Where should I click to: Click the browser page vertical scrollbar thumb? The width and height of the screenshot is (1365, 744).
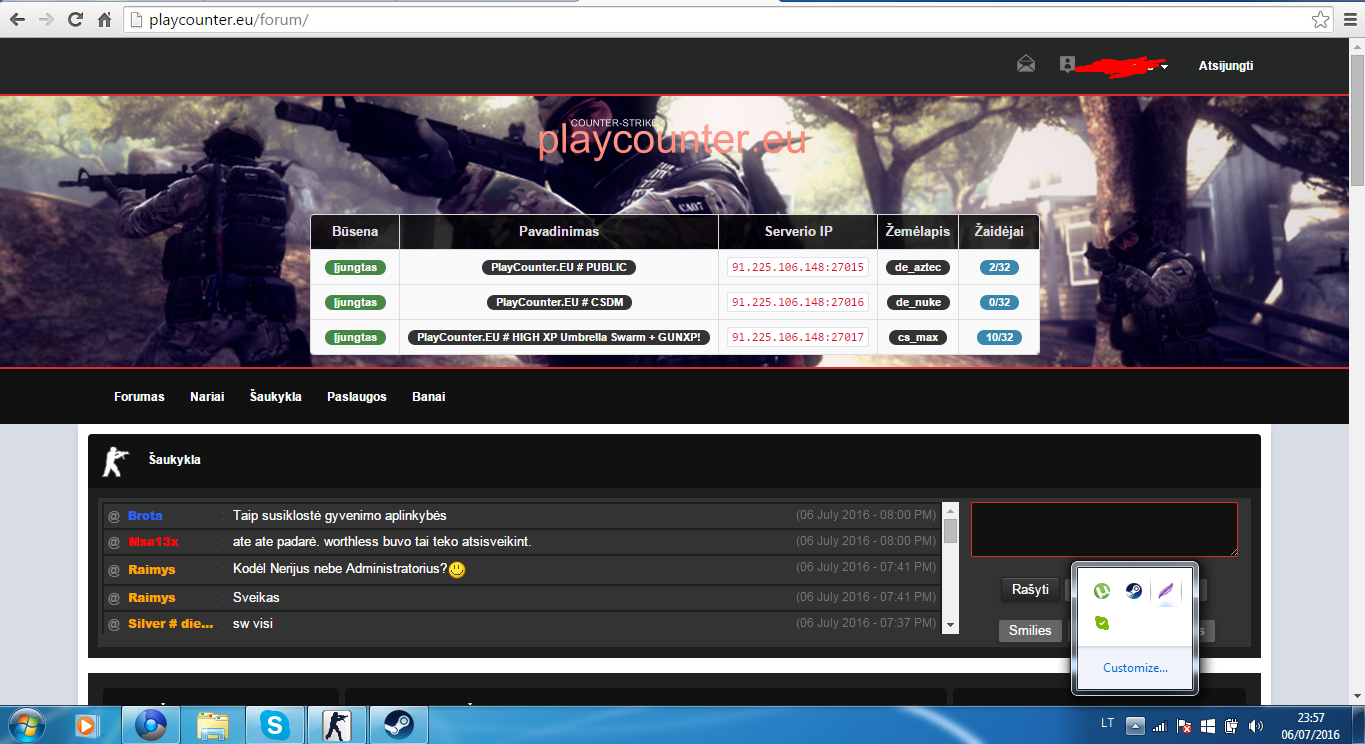coord(1357,120)
